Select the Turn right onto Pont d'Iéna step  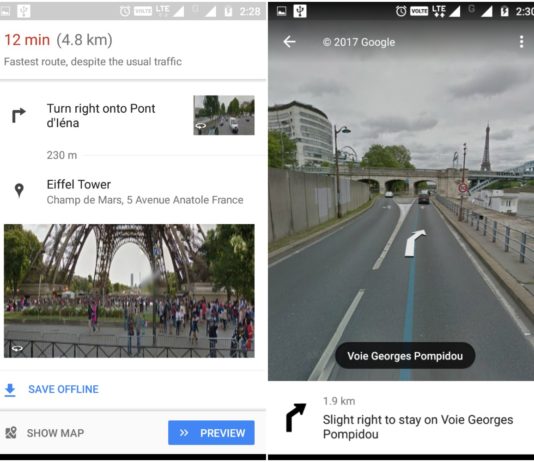[133, 115]
